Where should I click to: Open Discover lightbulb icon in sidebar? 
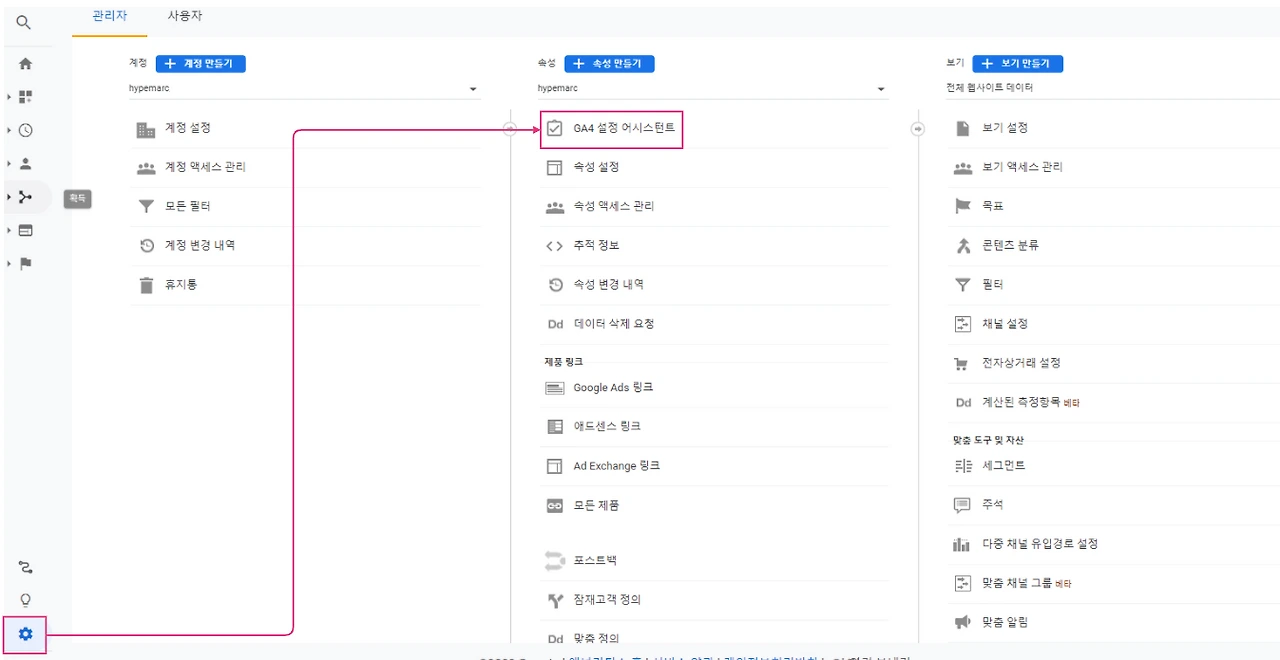point(25,600)
